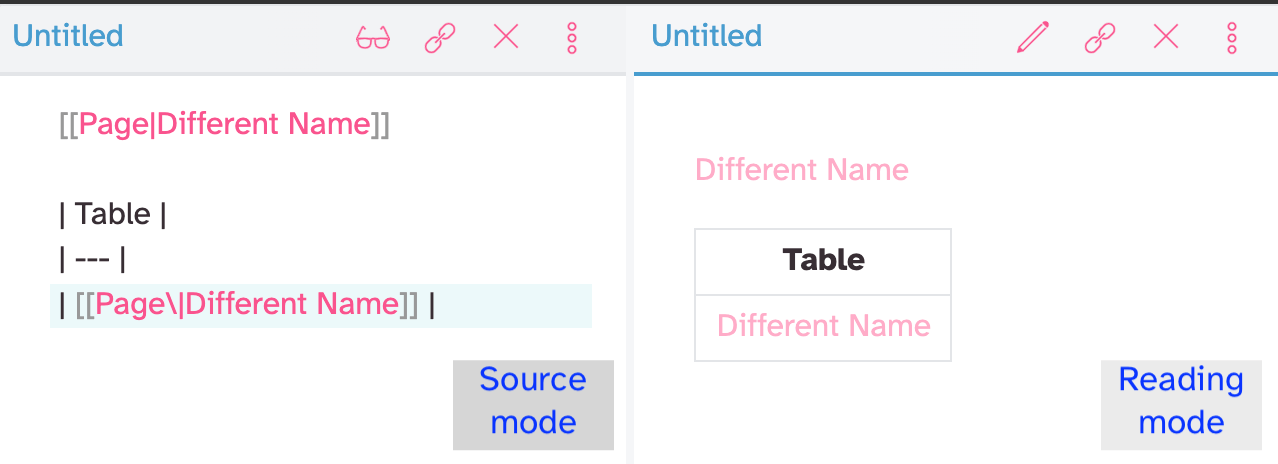Click the '| --- |' separator line

(x=93, y=260)
